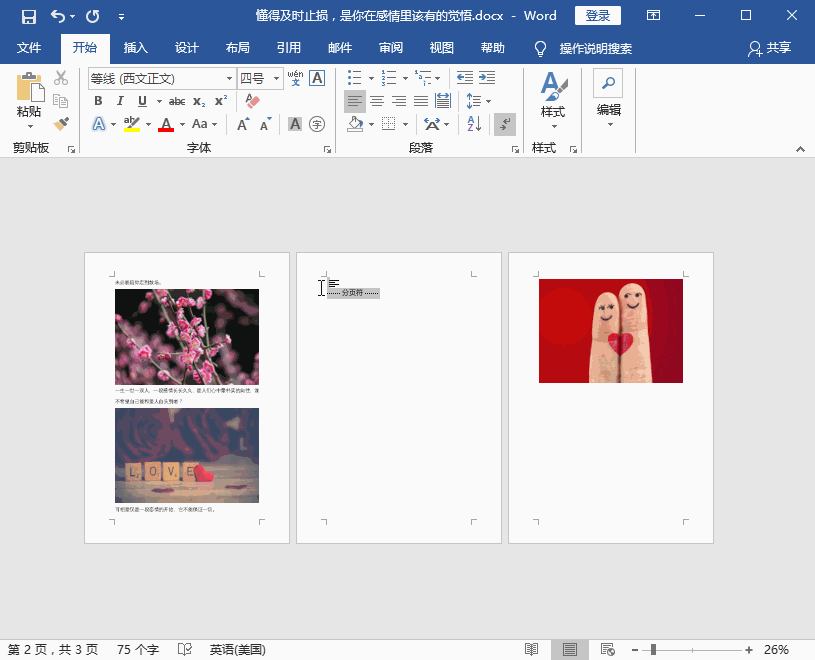Click the 英语(美国) language button
This screenshot has height=660, width=815.
point(238,650)
